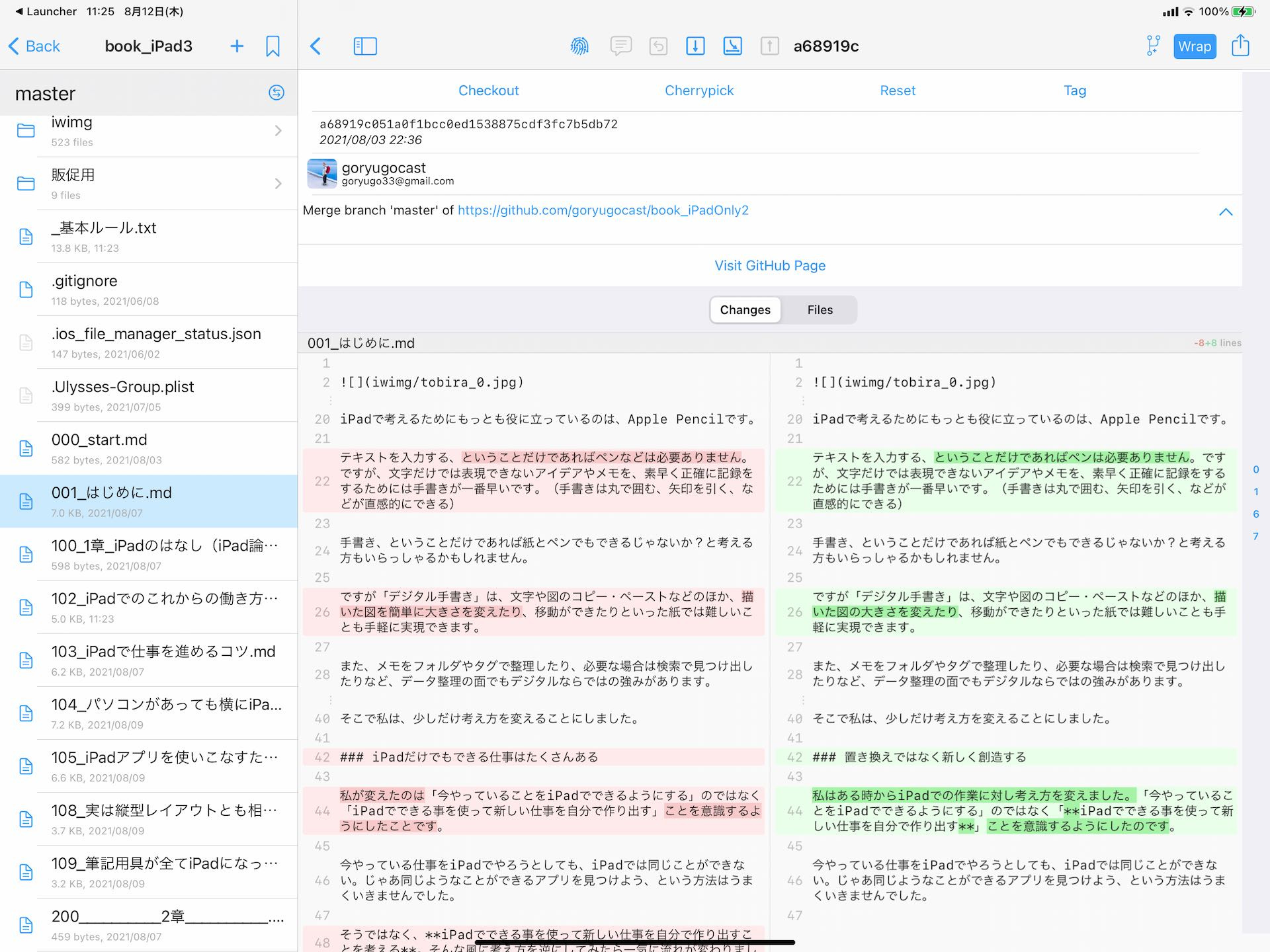Tap the push upload arrow icon
The image size is (1270, 952).
pos(769,46)
